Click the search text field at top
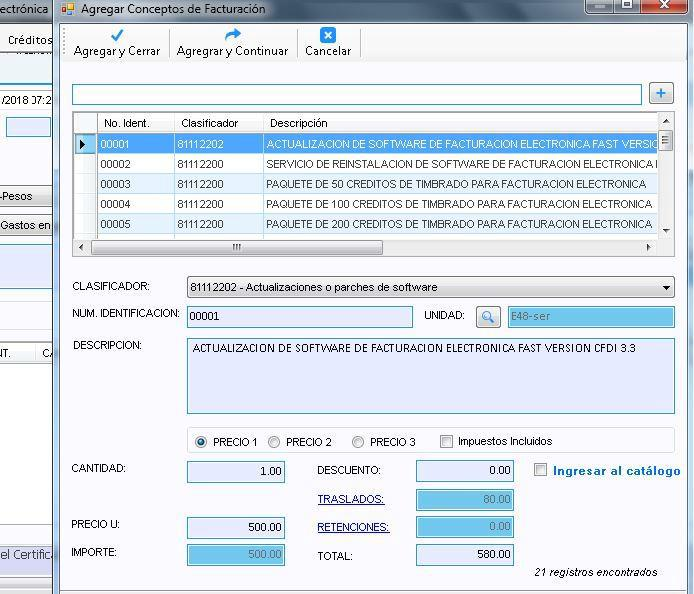694x594 pixels. point(357,94)
